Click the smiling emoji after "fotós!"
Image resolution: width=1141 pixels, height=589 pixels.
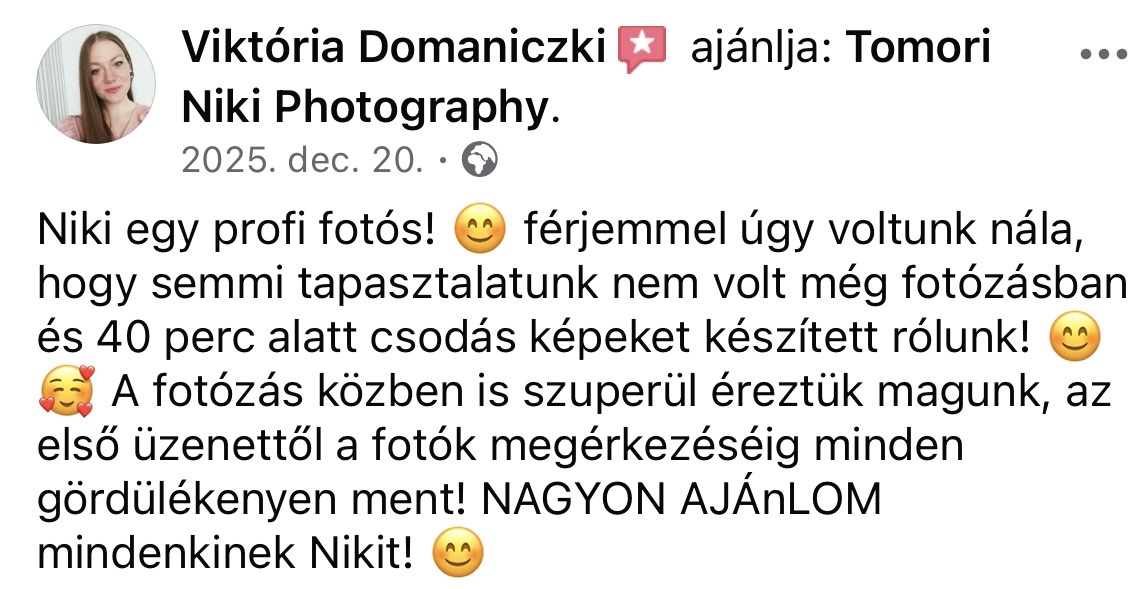479,229
